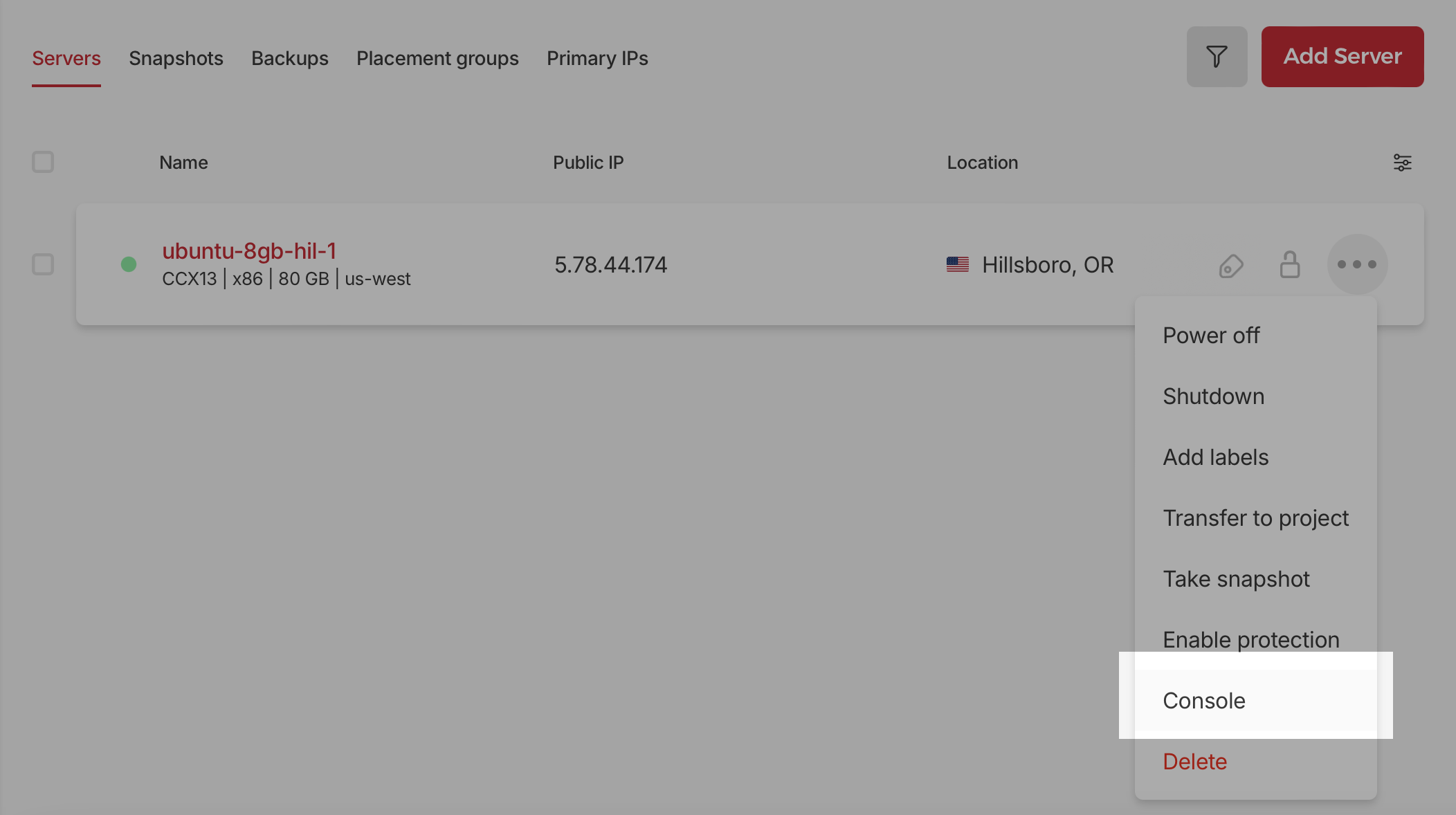The image size is (1456, 815).
Task: Click the server lock protection icon
Action: click(x=1289, y=264)
